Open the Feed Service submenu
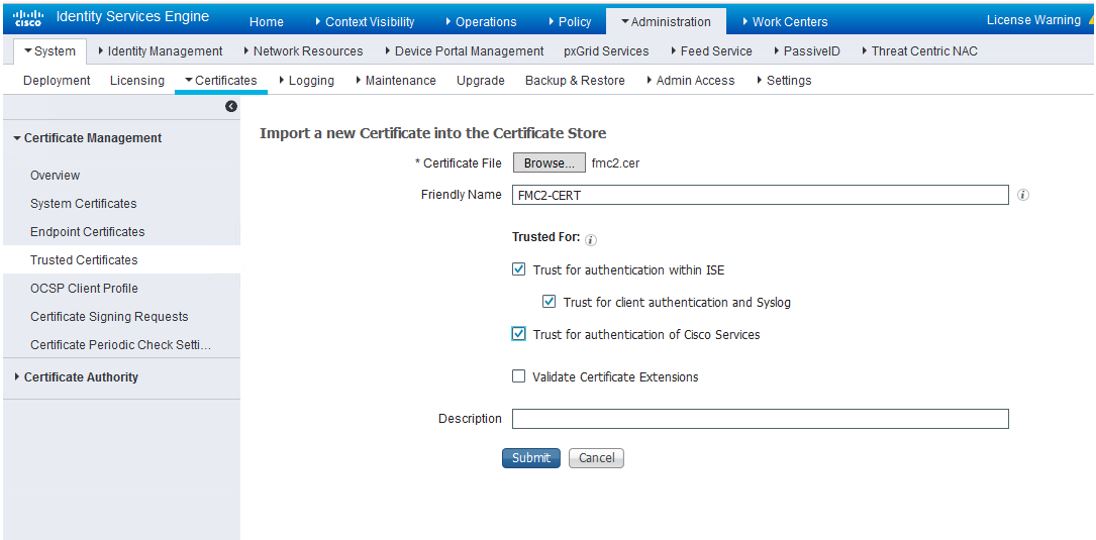 click(x=712, y=51)
